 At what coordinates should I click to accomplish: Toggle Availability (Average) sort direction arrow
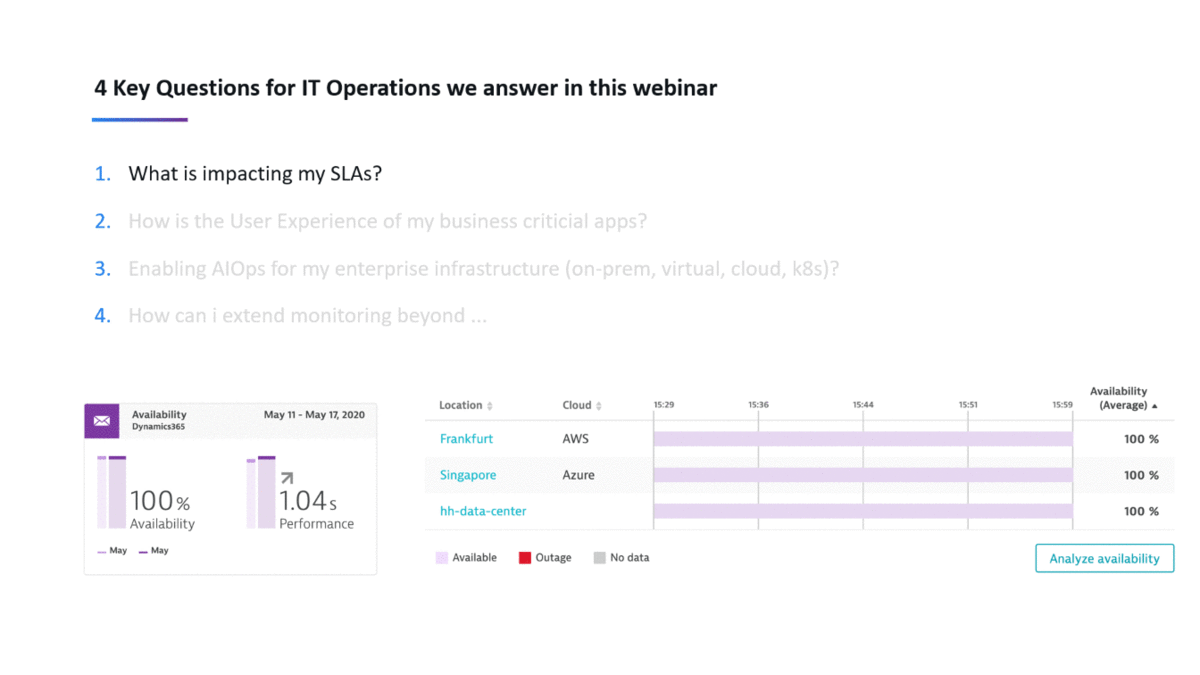(1155, 405)
